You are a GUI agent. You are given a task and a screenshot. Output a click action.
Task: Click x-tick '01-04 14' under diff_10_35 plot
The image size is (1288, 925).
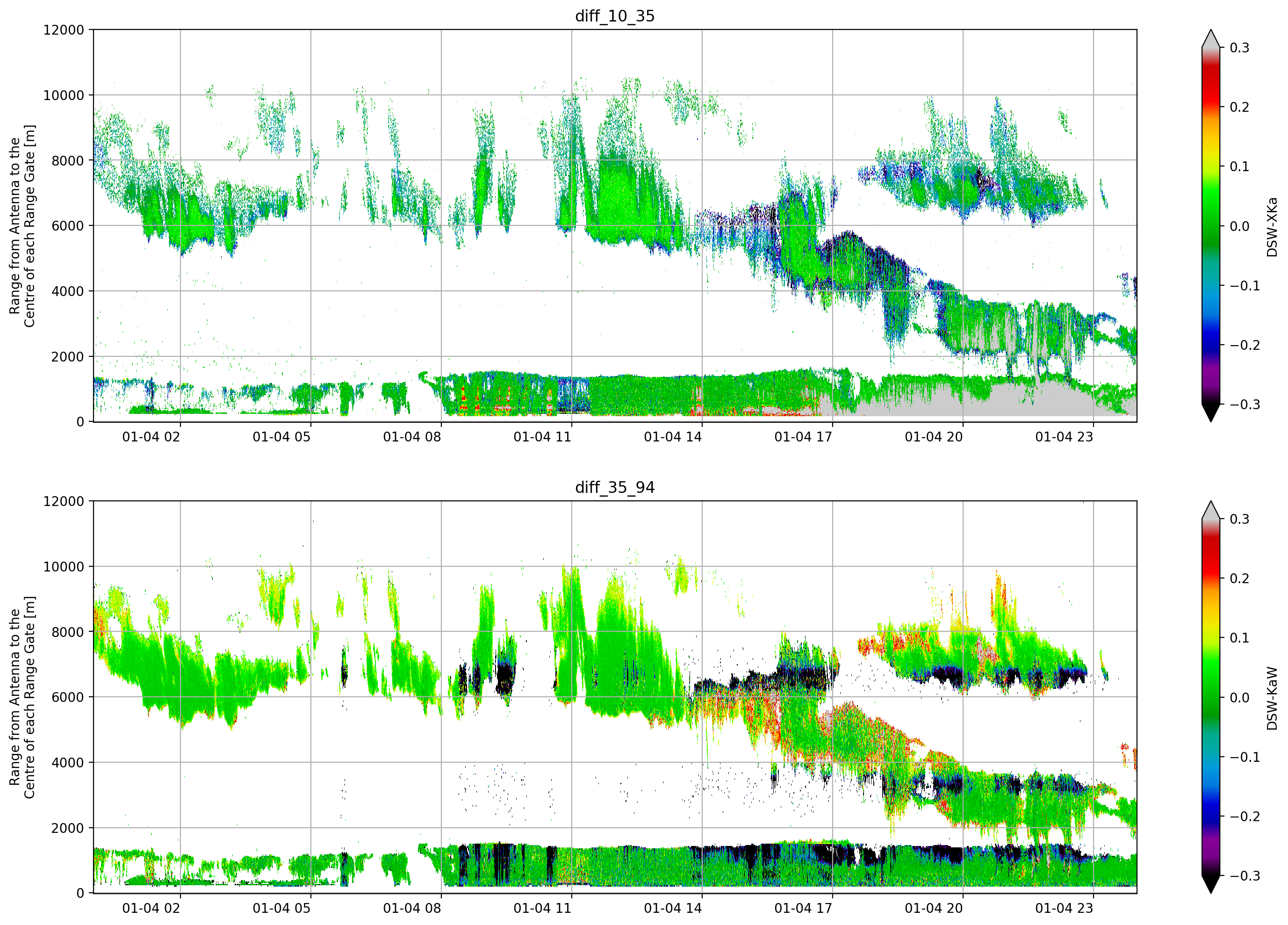pyautogui.click(x=673, y=437)
